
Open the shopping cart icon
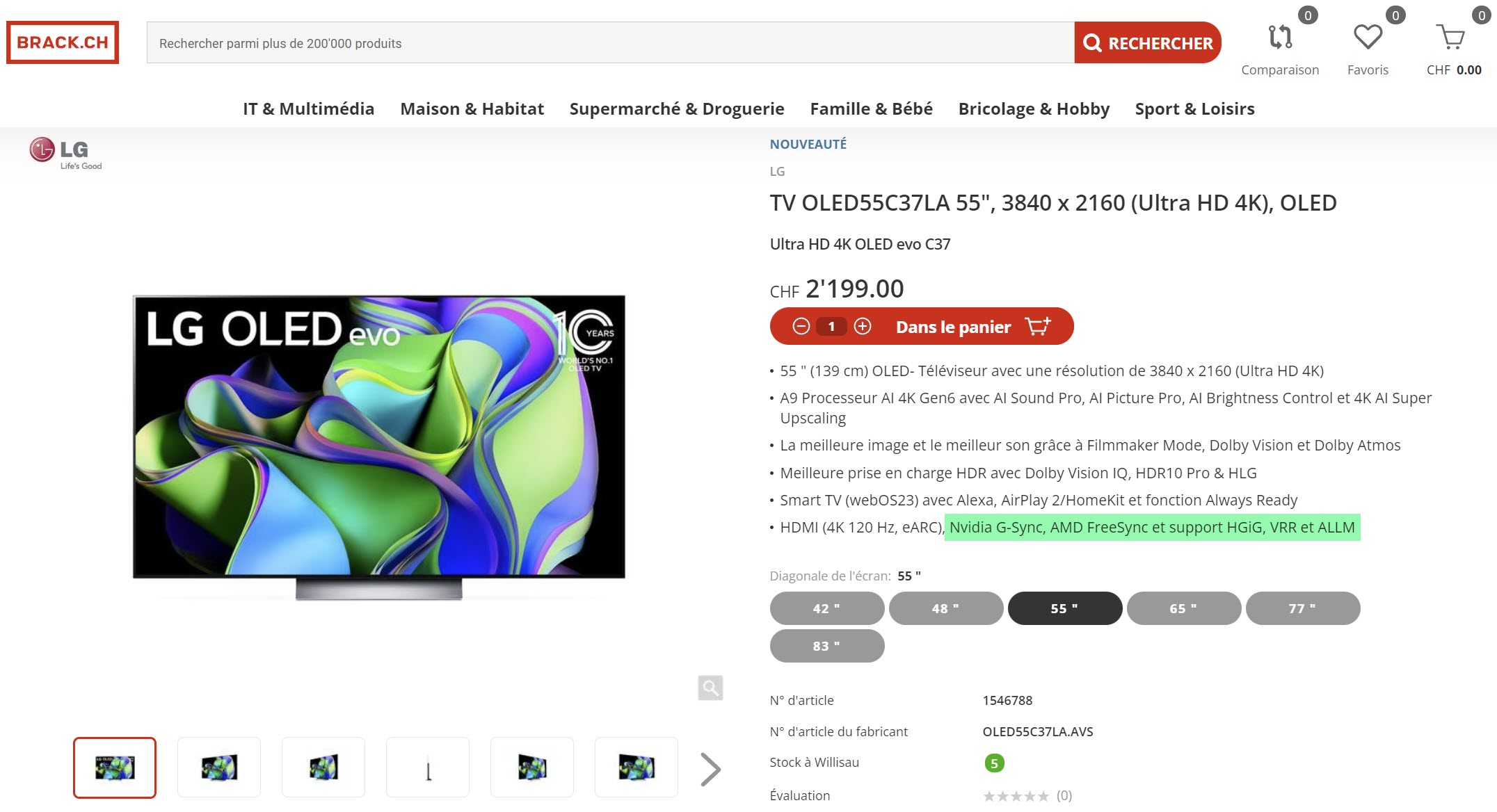coord(1451,37)
